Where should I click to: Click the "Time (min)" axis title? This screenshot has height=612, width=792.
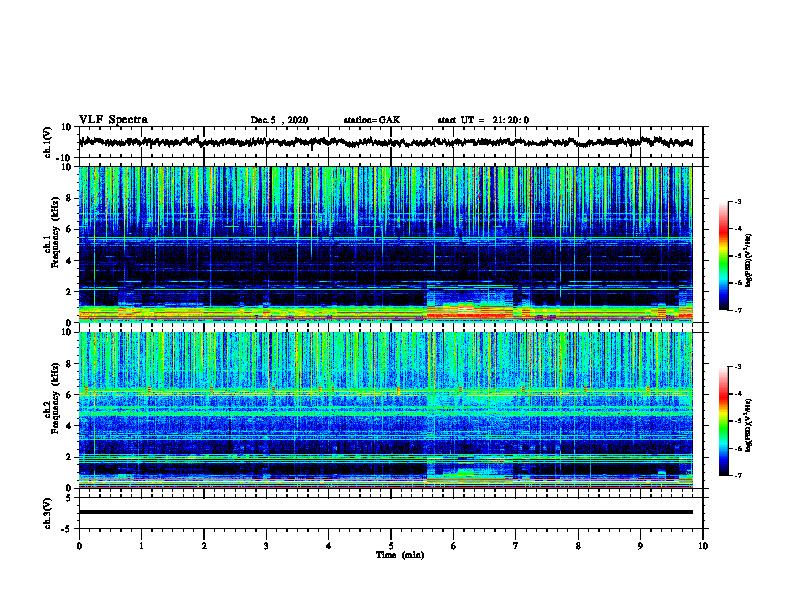pos(400,555)
